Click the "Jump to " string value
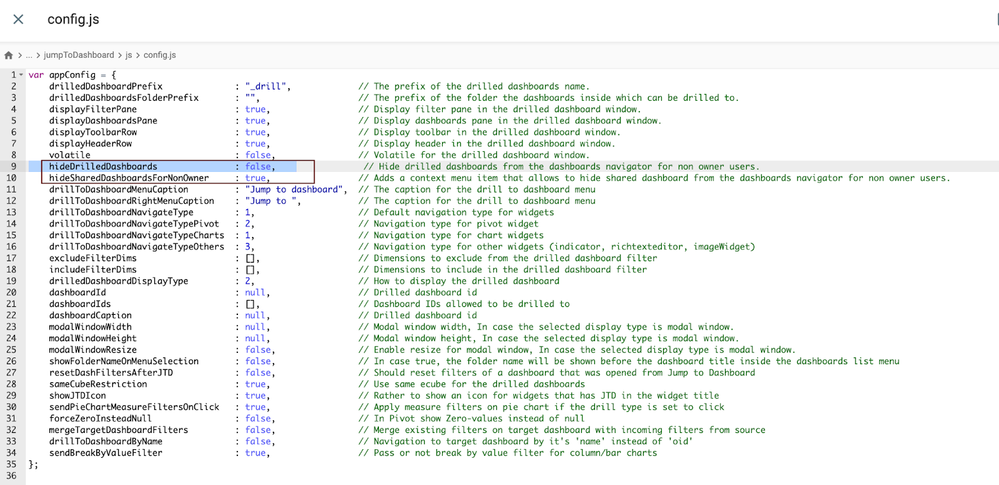Image resolution: width=999 pixels, height=485 pixels. click(273, 201)
